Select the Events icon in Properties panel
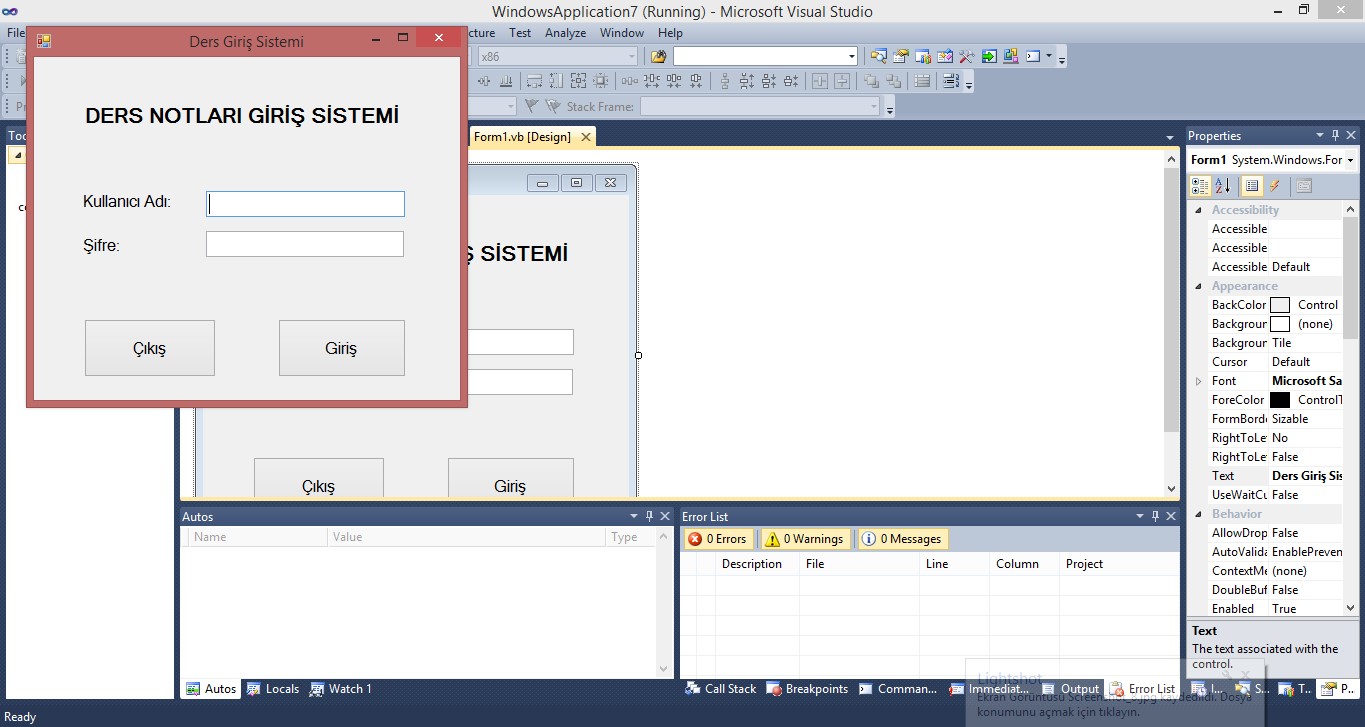The height and width of the screenshot is (727, 1365). pos(1273,187)
